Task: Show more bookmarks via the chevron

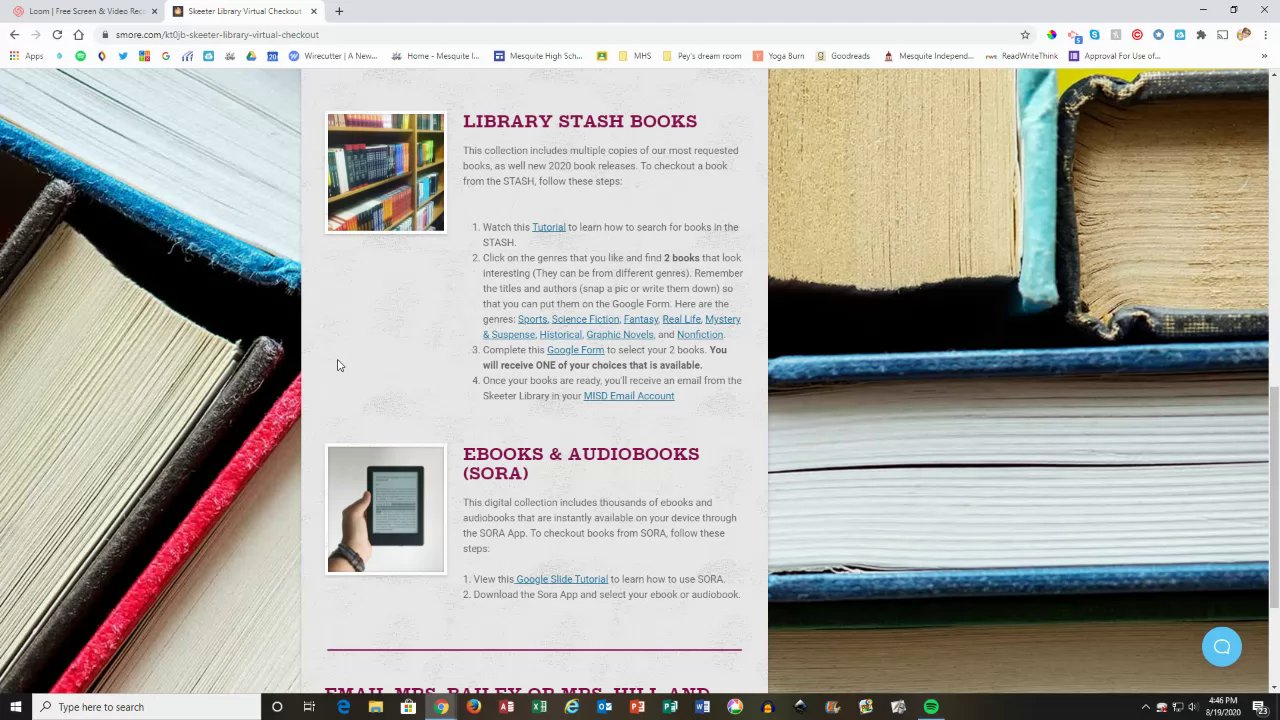Action: point(1265,56)
